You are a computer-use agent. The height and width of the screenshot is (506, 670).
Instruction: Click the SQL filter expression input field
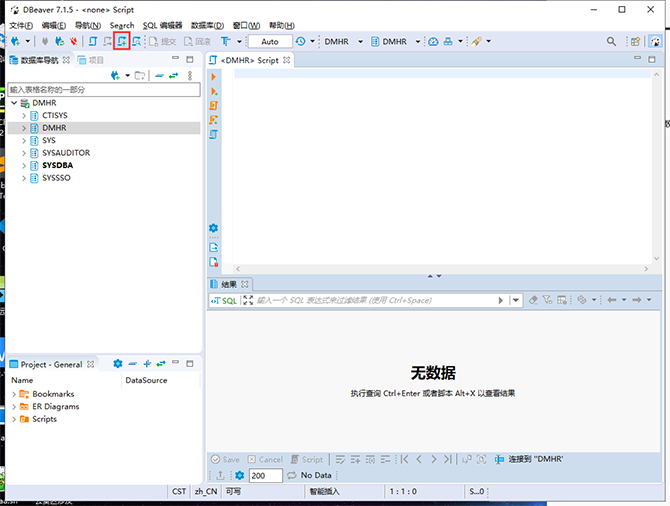coord(375,300)
